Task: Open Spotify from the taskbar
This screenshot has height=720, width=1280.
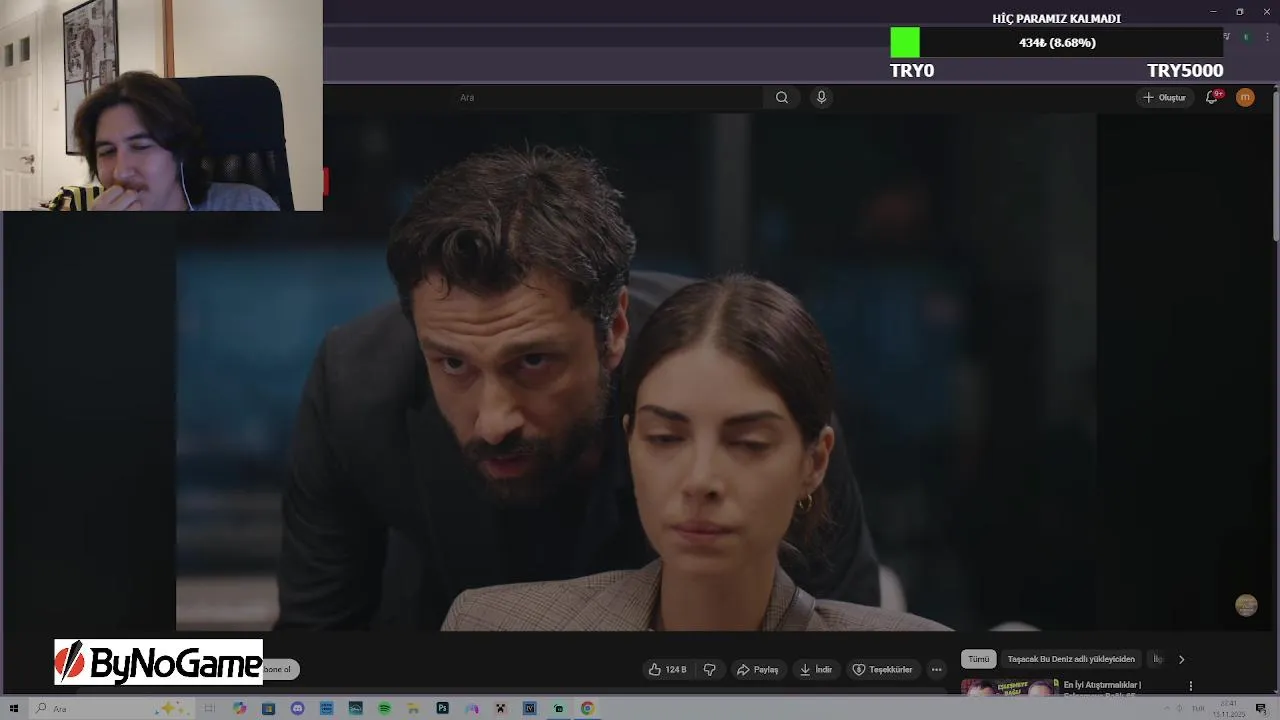Action: [x=384, y=708]
